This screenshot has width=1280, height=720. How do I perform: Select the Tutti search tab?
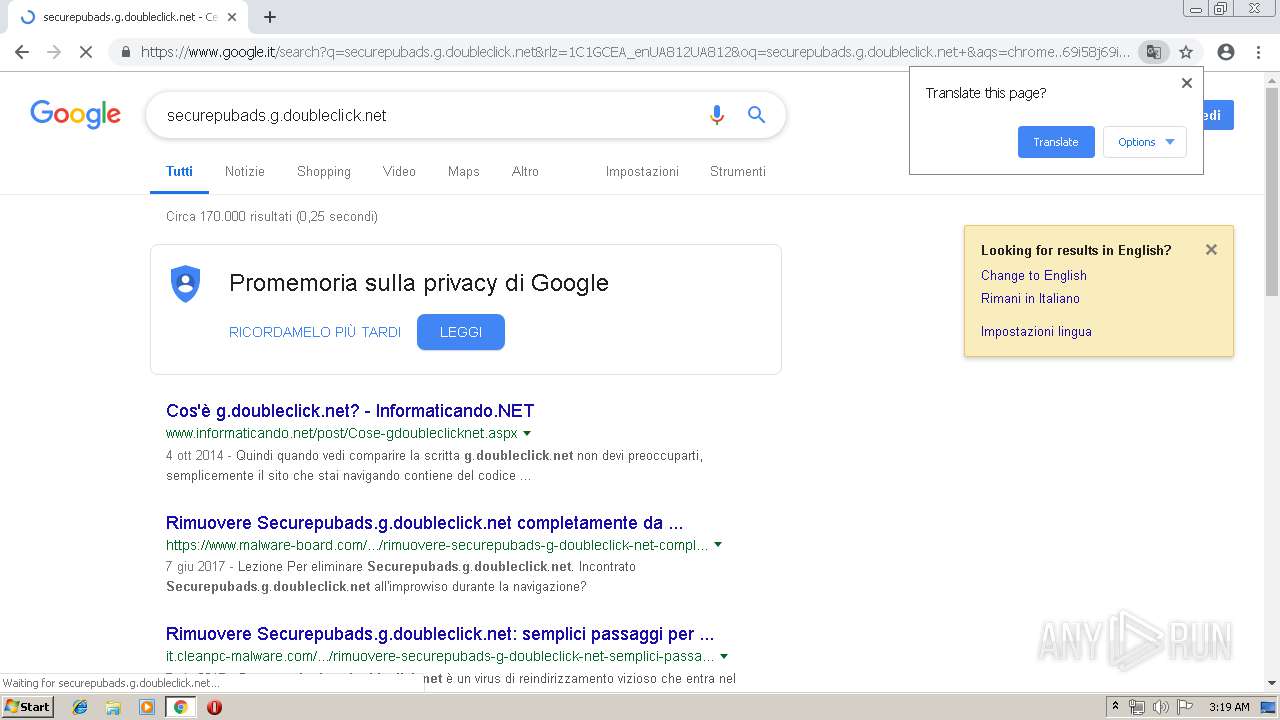click(x=179, y=172)
